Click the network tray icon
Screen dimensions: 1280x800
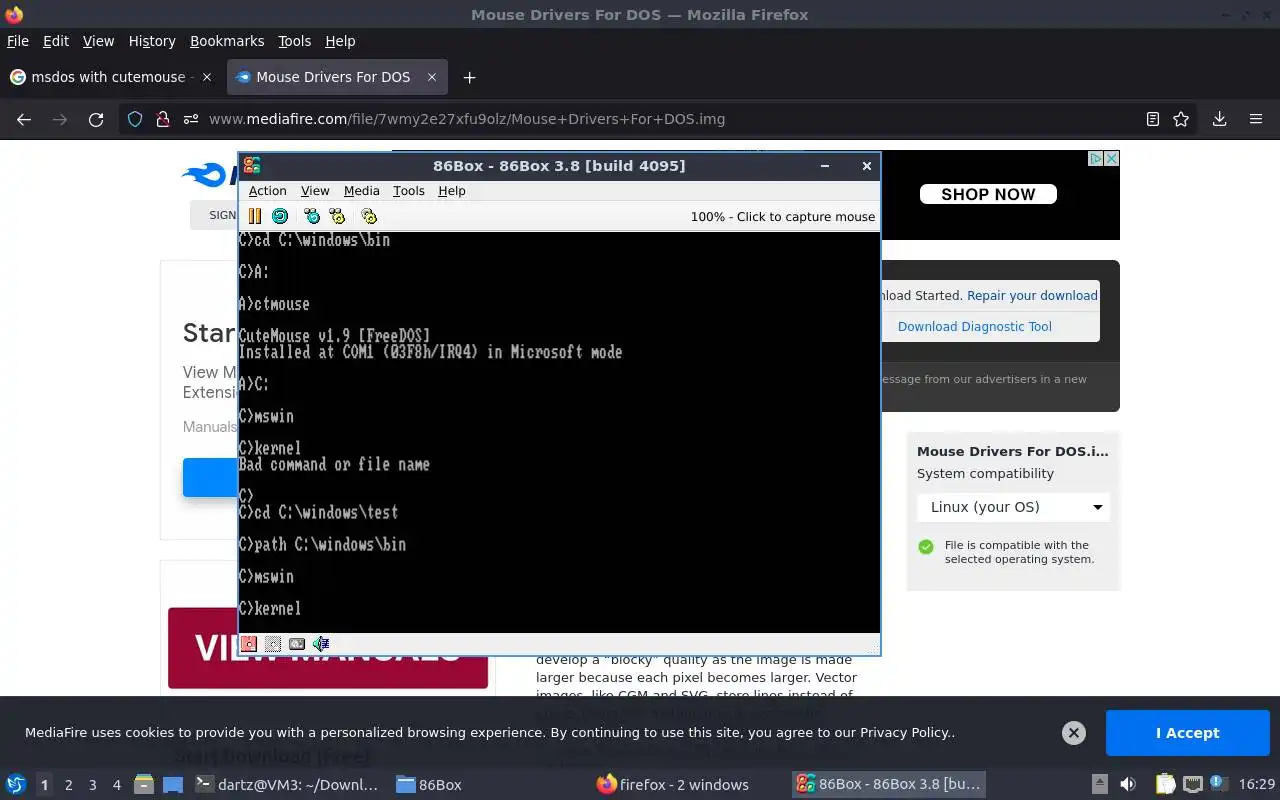tap(1192, 784)
